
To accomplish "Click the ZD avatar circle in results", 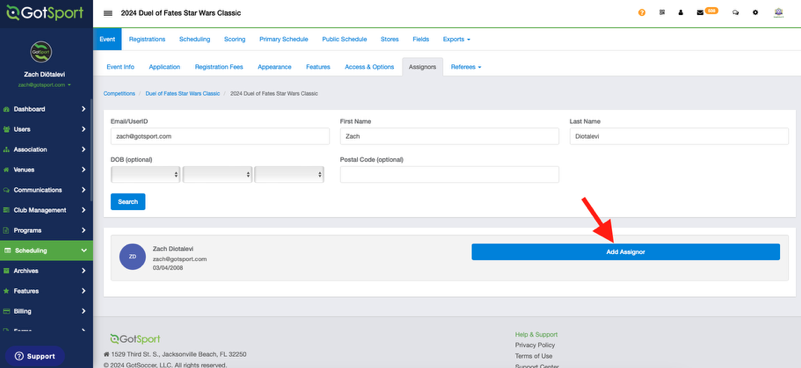I will (x=132, y=257).
